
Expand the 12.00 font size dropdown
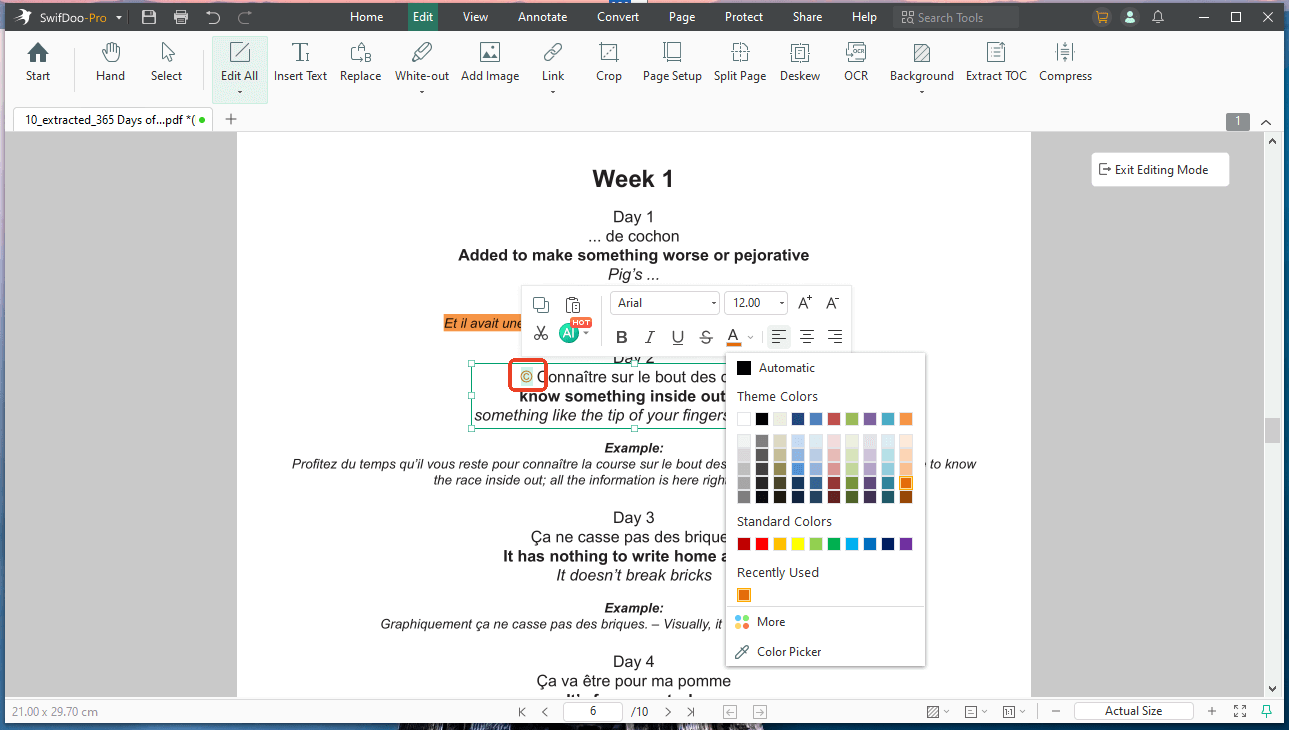pyautogui.click(x=781, y=303)
